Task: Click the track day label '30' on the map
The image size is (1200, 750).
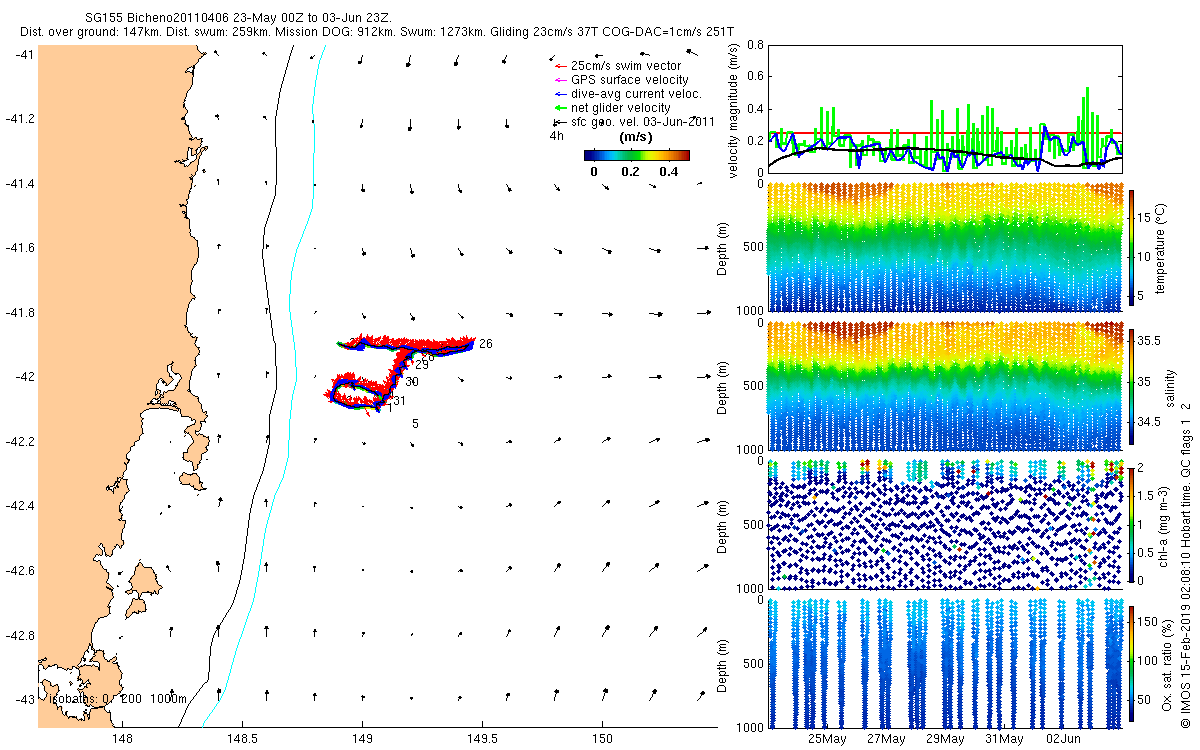Action: click(412, 382)
